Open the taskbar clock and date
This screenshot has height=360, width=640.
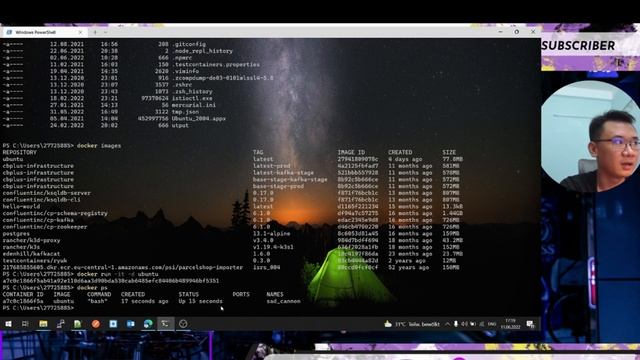click(510, 324)
